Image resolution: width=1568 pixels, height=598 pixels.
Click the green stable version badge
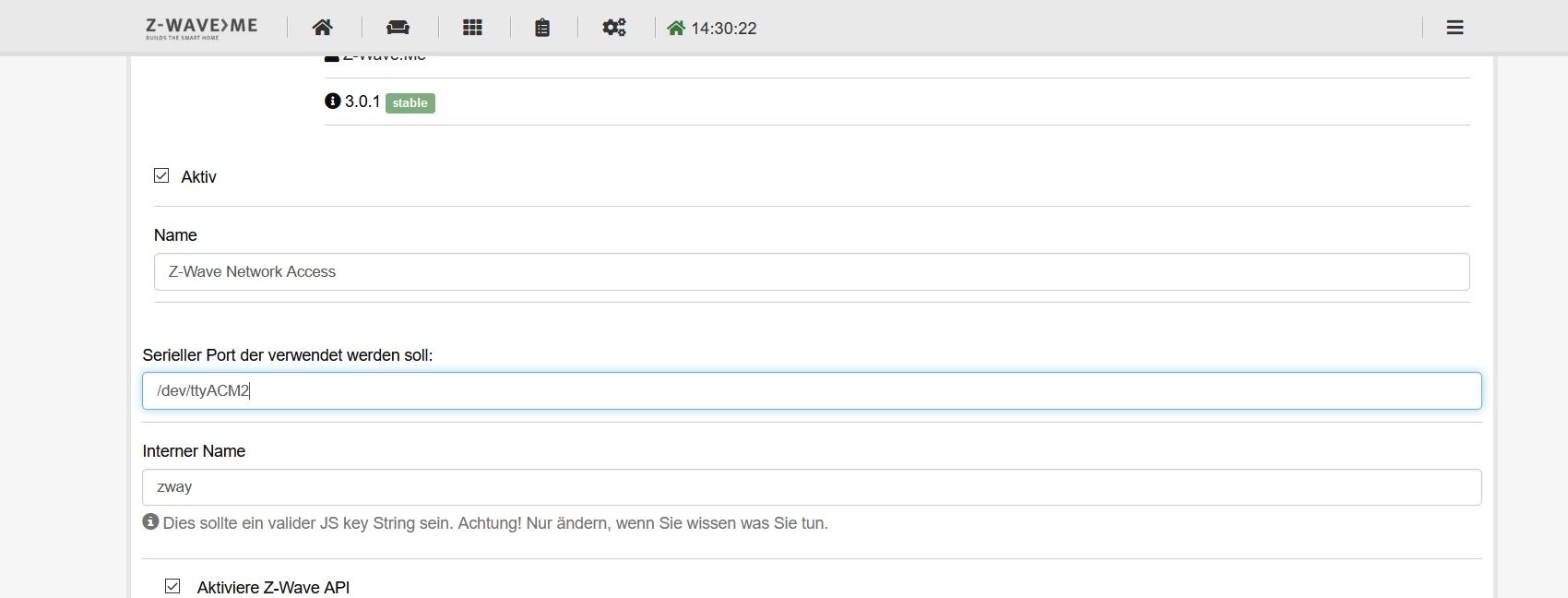[x=410, y=102]
